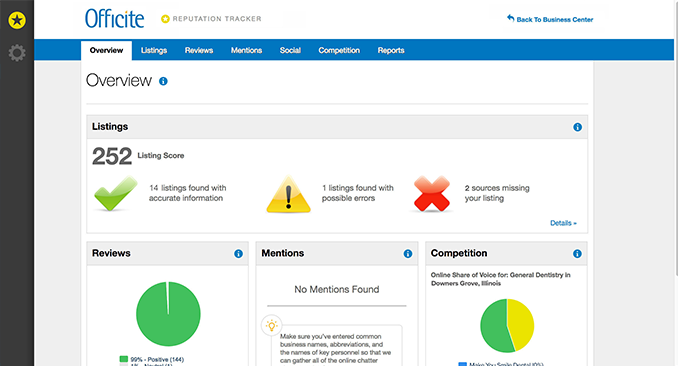Click the 'No Mentions Found' text

337,289
